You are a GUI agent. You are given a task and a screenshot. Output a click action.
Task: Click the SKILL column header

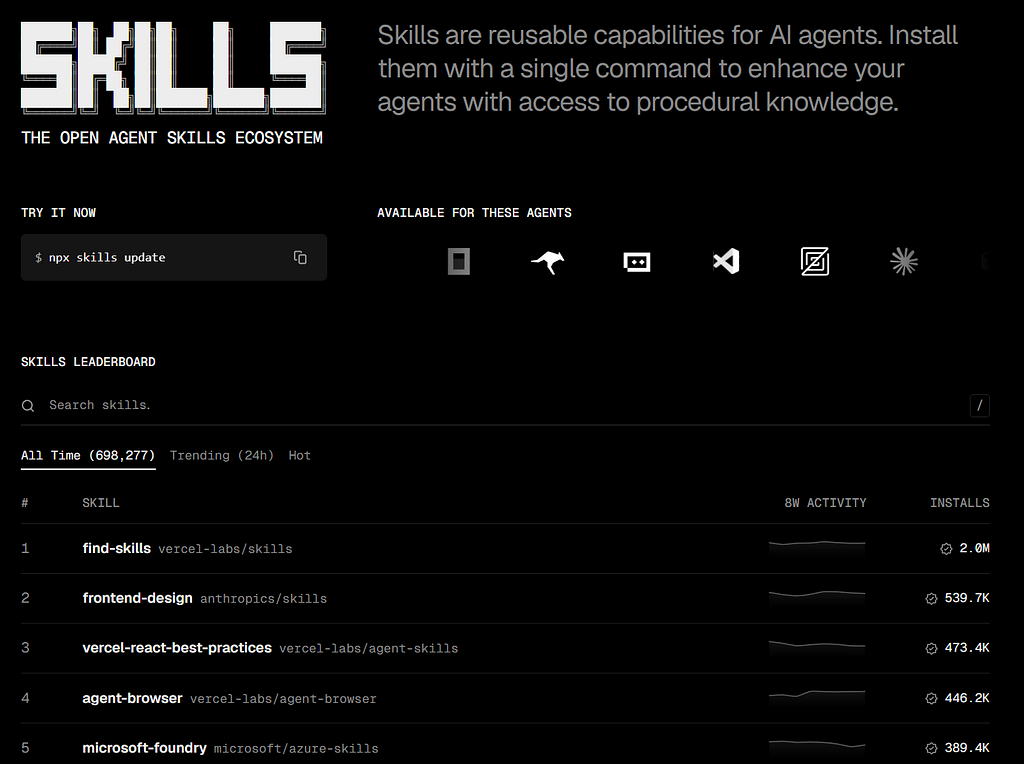coord(101,503)
